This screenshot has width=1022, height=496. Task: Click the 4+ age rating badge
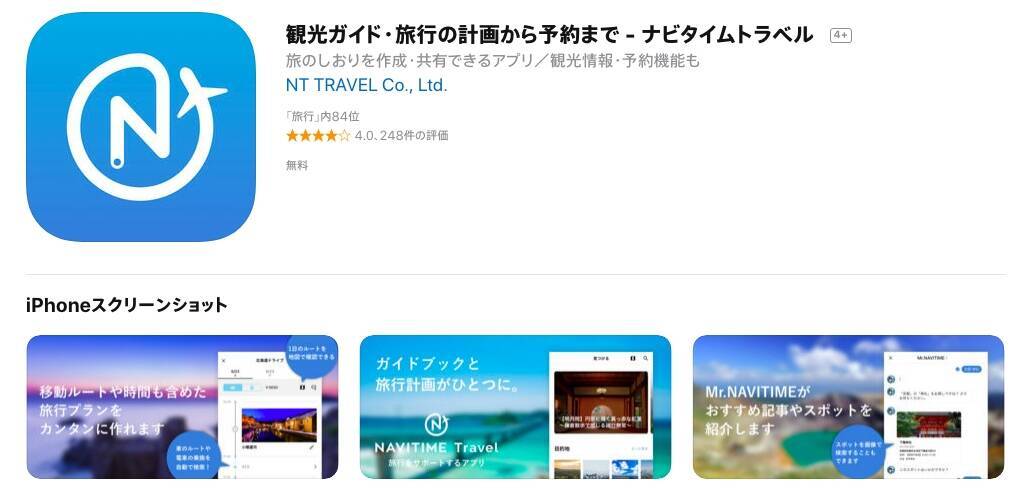pyautogui.click(x=840, y=35)
